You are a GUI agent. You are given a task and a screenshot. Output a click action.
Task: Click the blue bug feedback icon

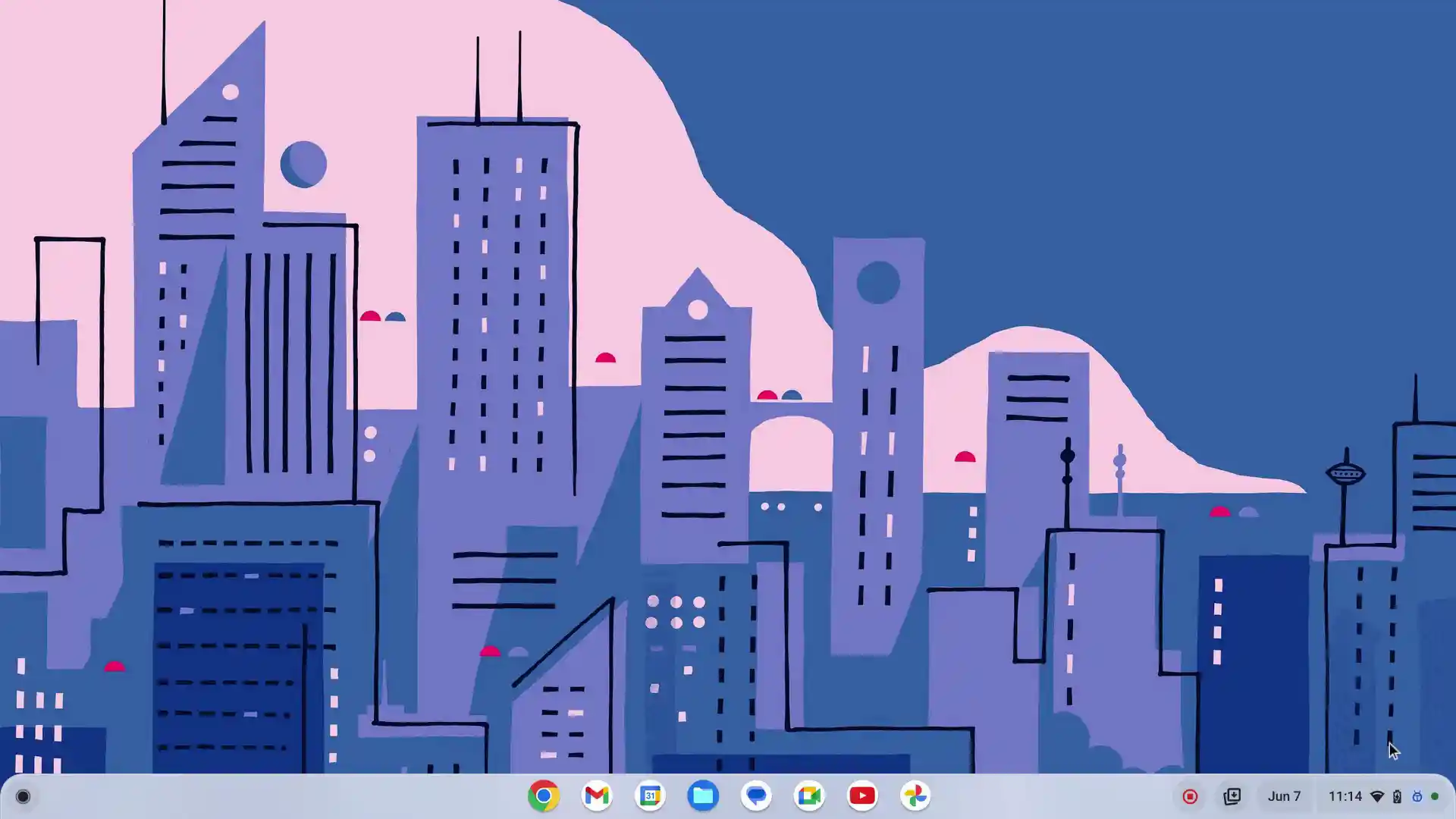click(1417, 797)
